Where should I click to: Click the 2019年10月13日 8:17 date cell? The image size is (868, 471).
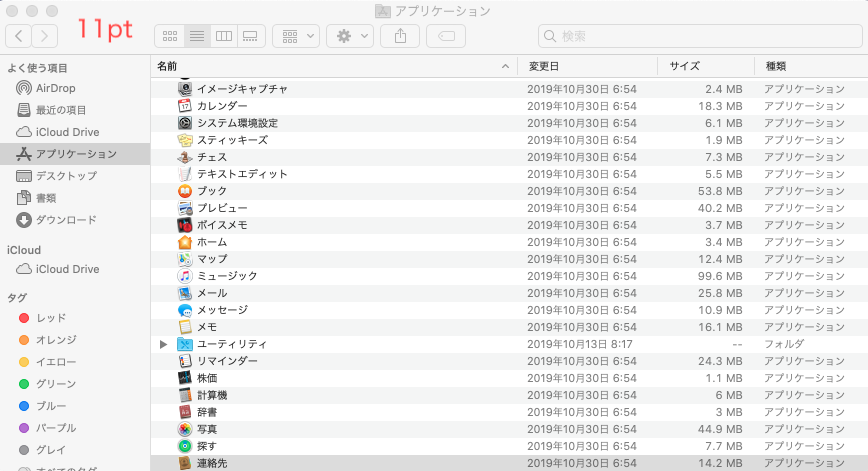coord(580,344)
